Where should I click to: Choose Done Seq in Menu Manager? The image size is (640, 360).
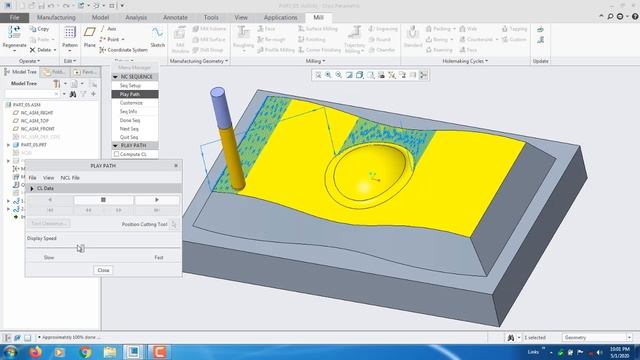(x=135, y=120)
